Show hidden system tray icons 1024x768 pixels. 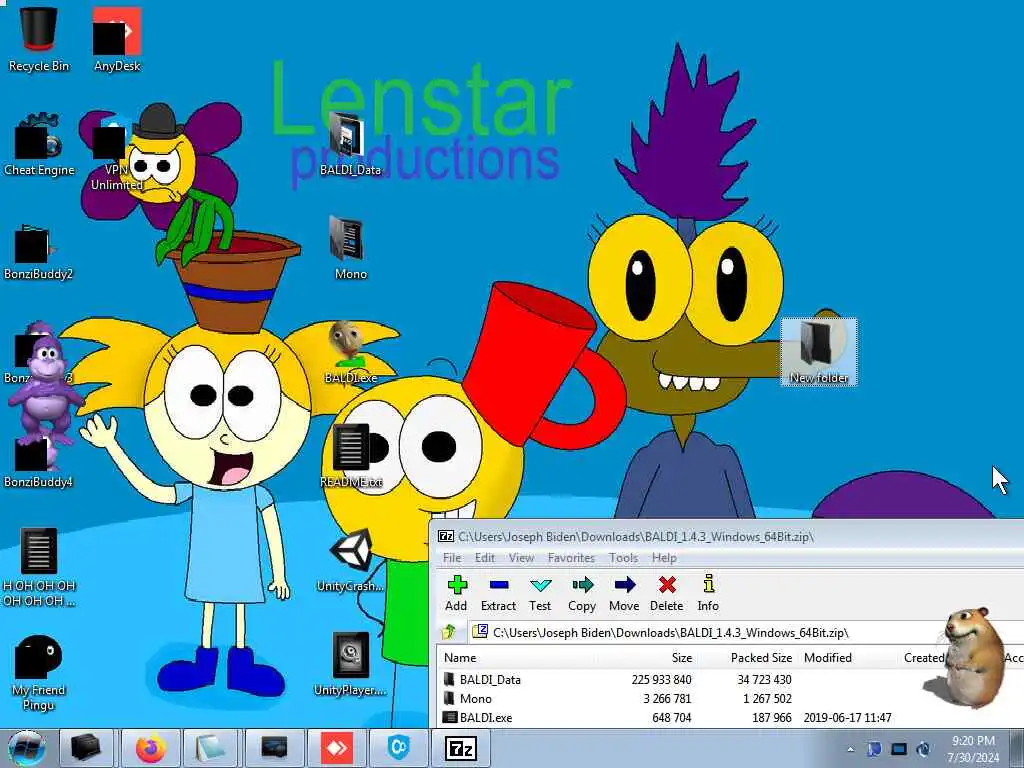click(850, 750)
